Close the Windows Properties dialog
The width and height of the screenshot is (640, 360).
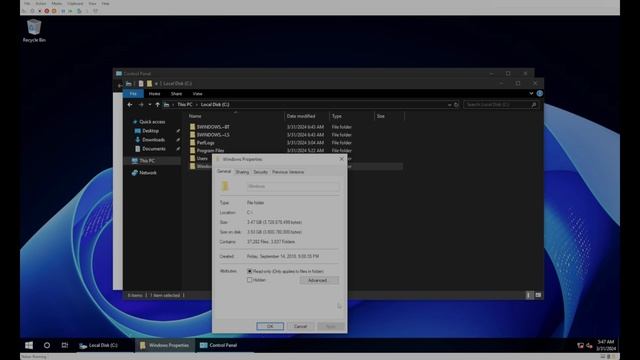pyautogui.click(x=342, y=159)
